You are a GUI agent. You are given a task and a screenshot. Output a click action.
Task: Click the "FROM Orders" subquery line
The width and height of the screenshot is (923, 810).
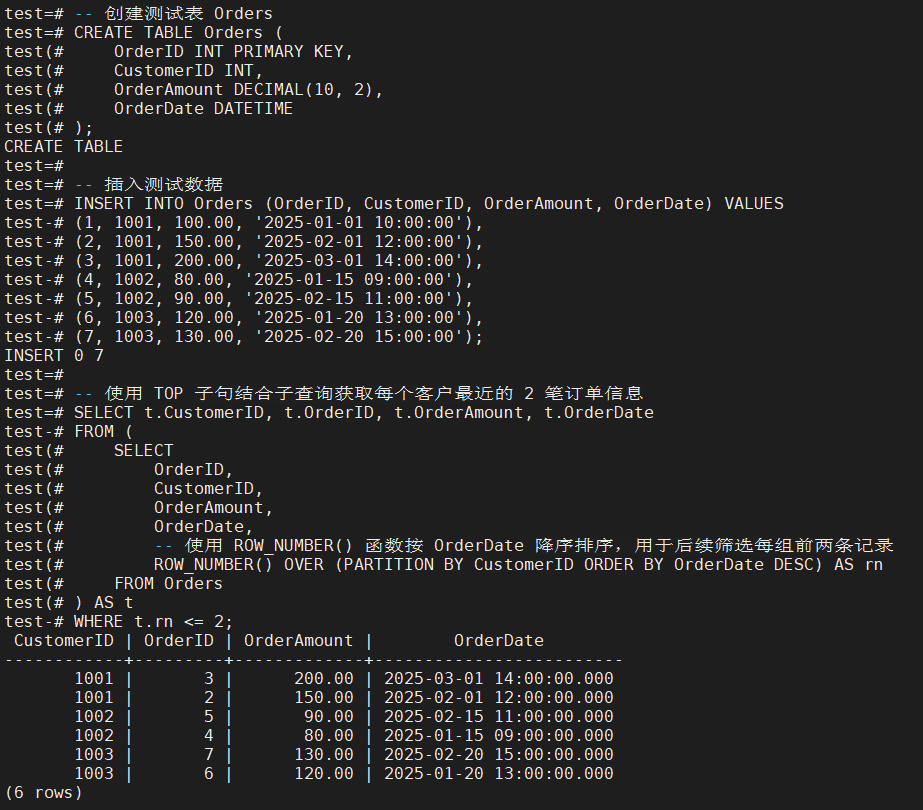coord(168,583)
